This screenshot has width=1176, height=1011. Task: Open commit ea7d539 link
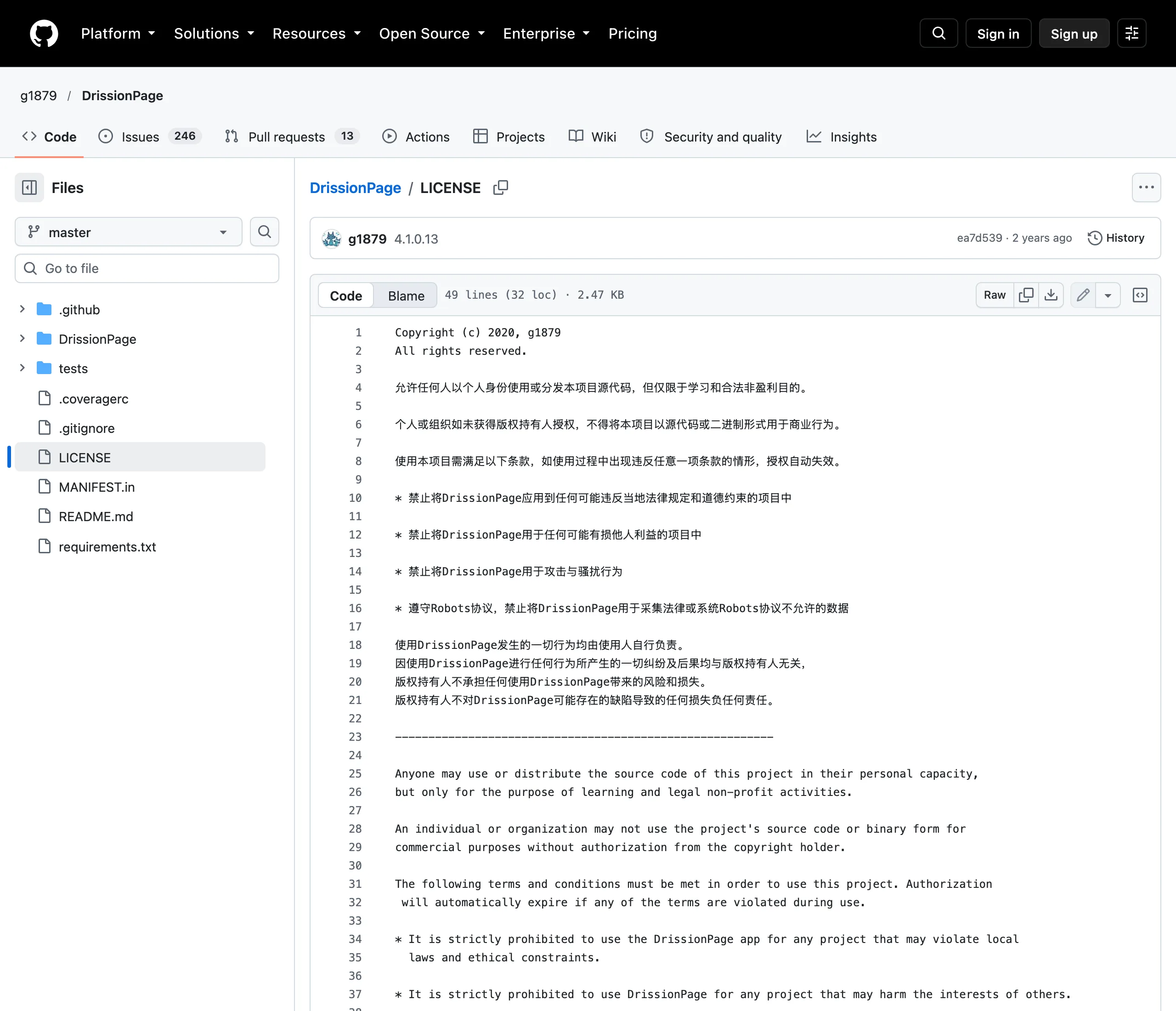tap(980, 238)
